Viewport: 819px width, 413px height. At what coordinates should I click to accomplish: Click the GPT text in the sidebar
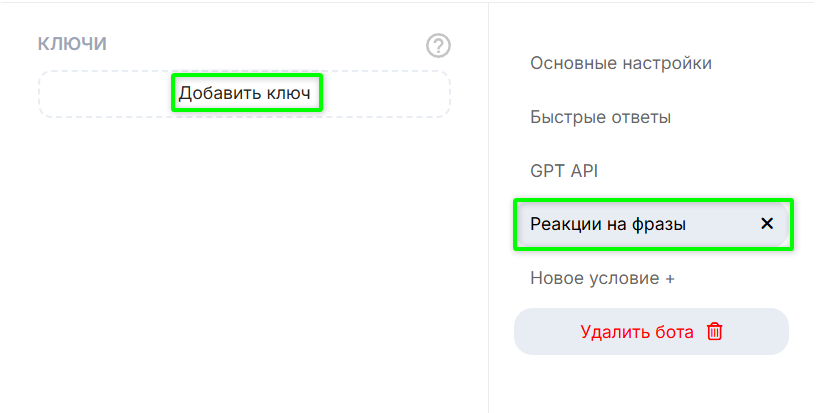coord(548,171)
